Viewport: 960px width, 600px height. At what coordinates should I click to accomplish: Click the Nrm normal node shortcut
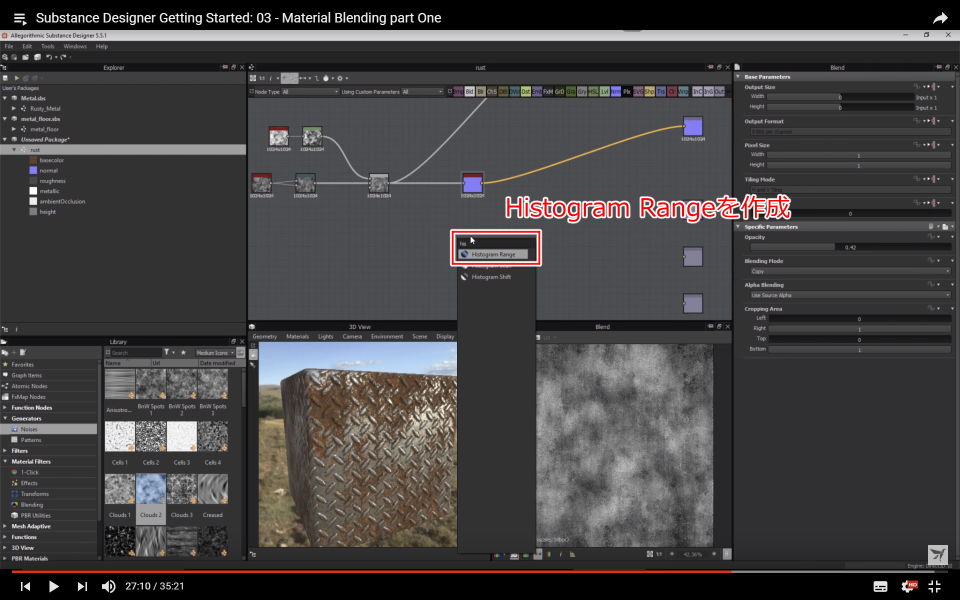(615, 92)
